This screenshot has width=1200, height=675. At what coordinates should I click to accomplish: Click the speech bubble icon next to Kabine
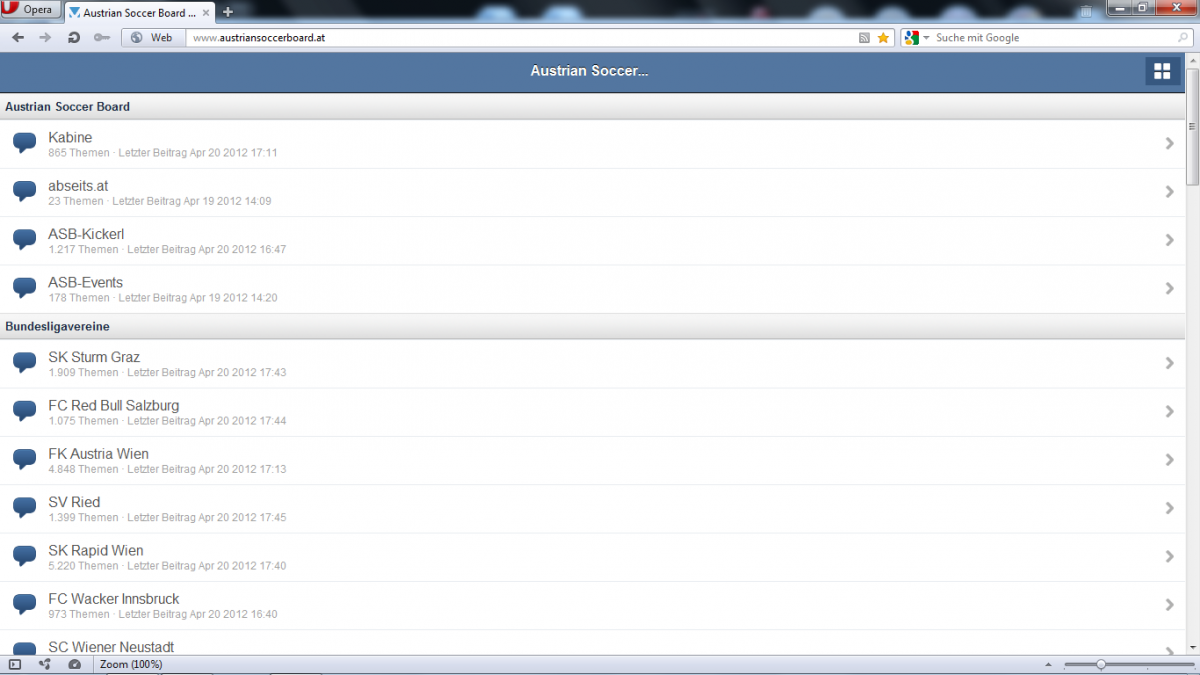25,143
